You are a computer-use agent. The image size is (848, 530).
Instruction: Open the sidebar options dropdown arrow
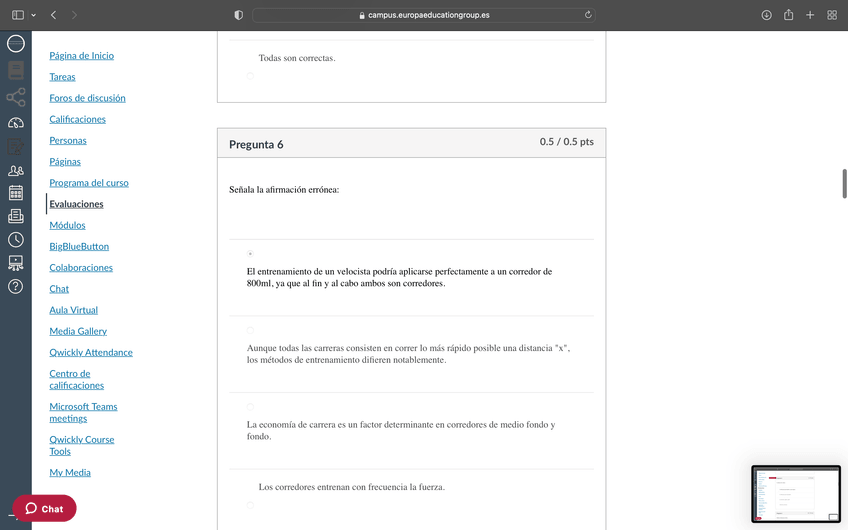click(34, 15)
